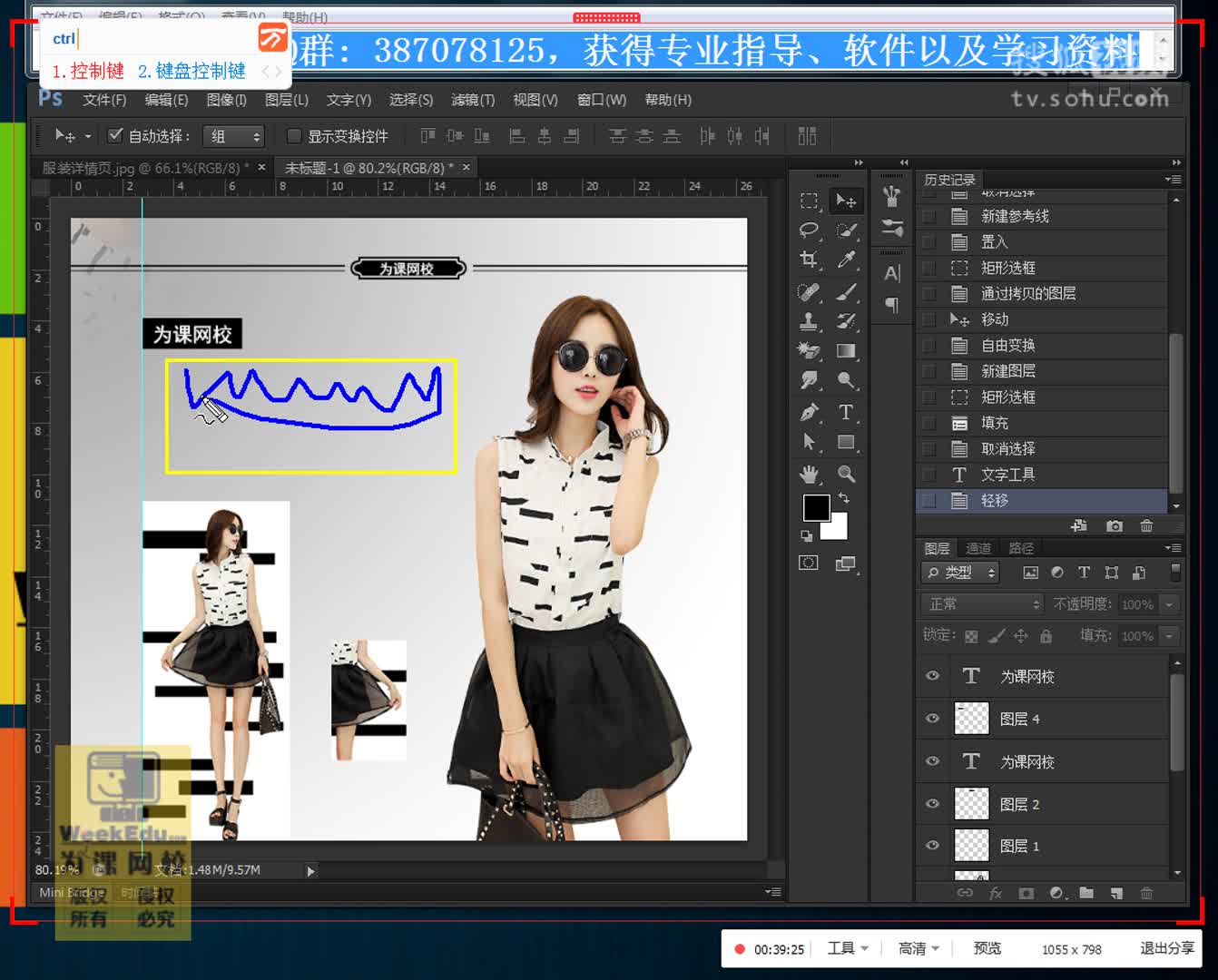This screenshot has width=1218, height=980.
Task: Open the 类型 layer filter dropdown
Action: pos(960,573)
